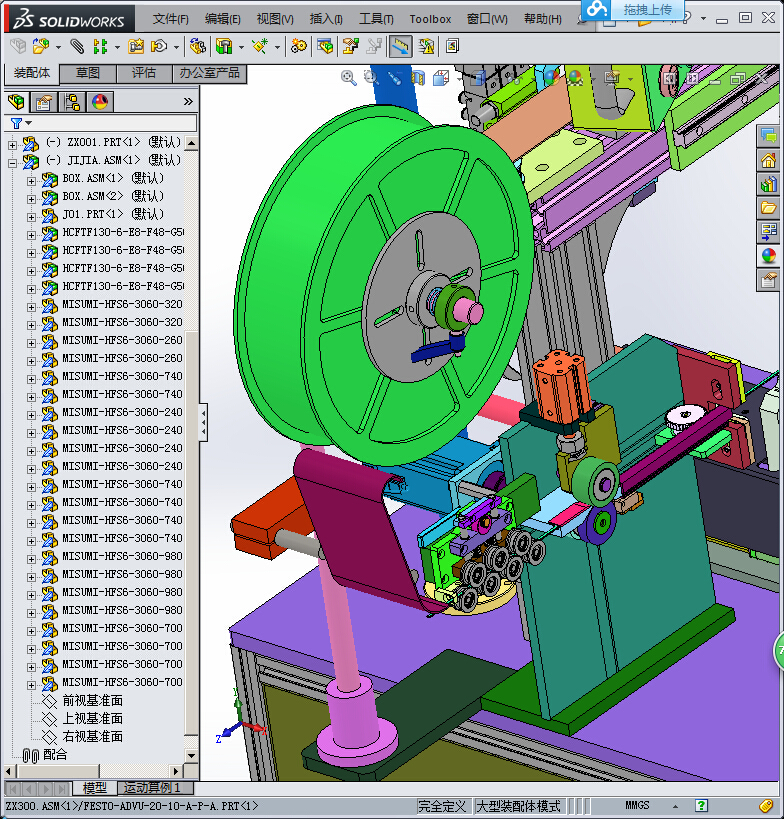Click Zoom to Fit magnifier
Image resolution: width=784 pixels, height=819 pixels.
[x=348, y=78]
